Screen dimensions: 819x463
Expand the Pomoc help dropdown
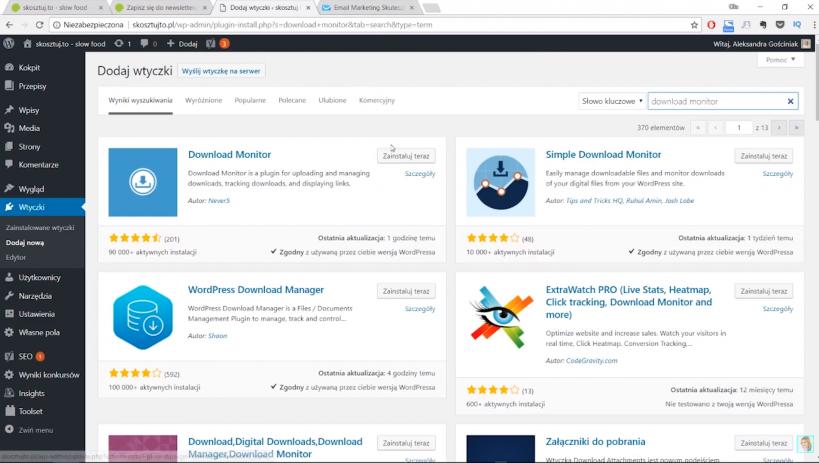click(780, 60)
